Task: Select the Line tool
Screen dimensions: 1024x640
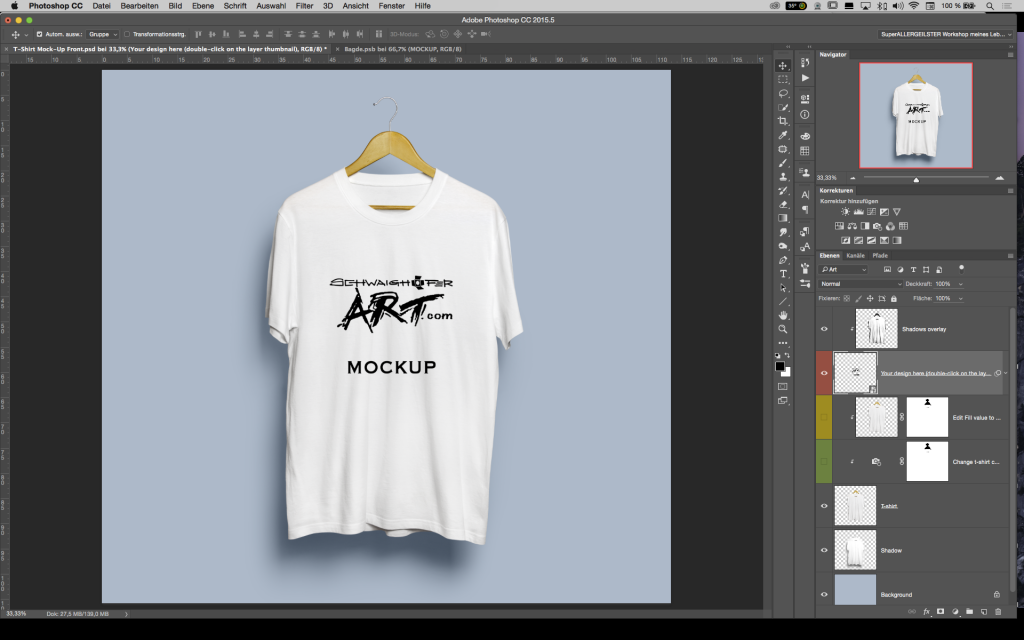Action: [x=783, y=302]
